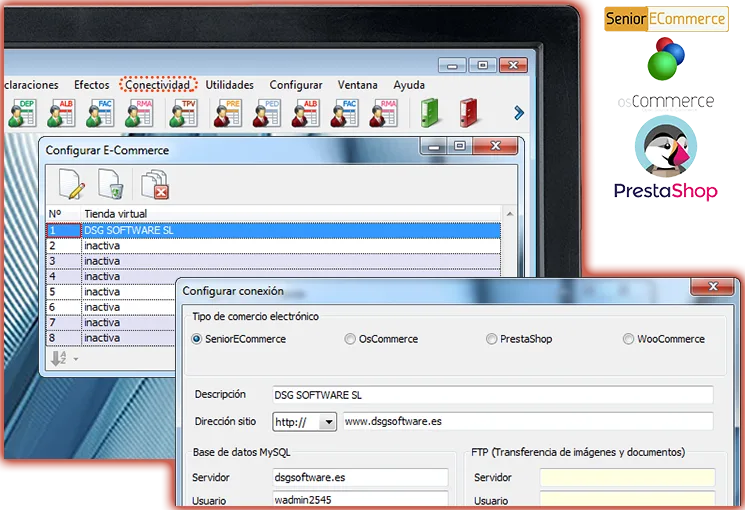Open the red ALB supplier delivery notes icon
Image resolution: width=745 pixels, height=510 pixels.
point(306,113)
